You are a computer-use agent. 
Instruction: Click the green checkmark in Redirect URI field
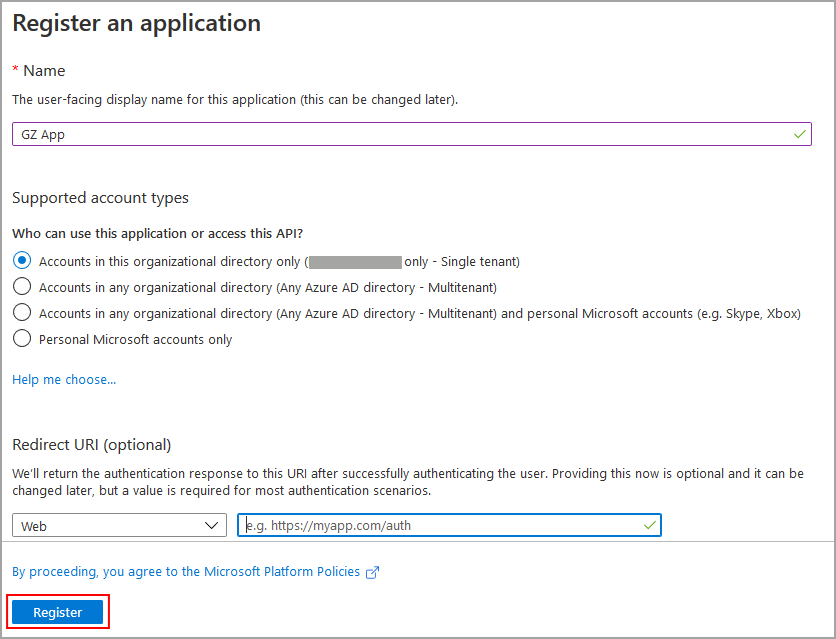pos(650,525)
